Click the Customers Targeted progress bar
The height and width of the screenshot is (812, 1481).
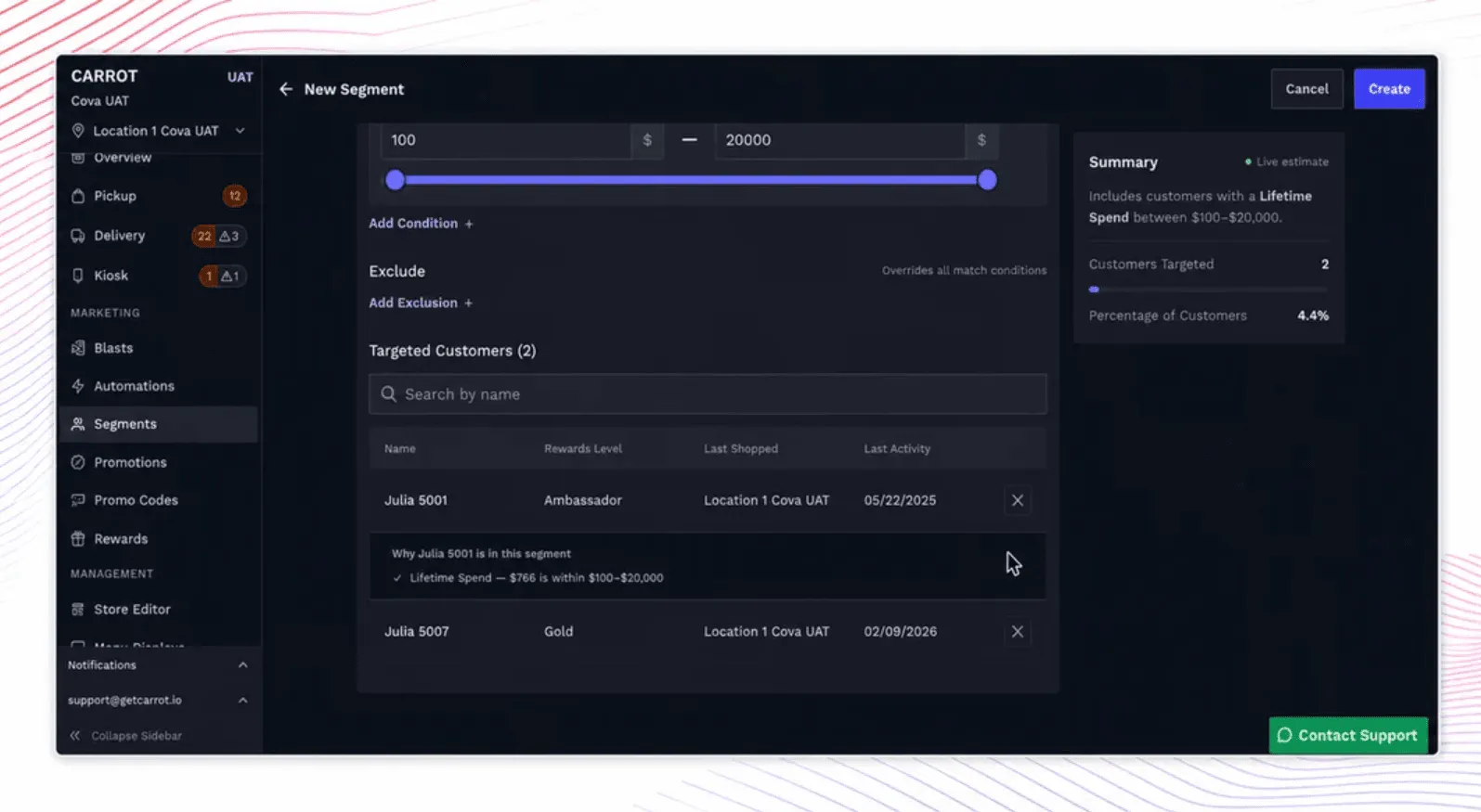tap(1209, 290)
